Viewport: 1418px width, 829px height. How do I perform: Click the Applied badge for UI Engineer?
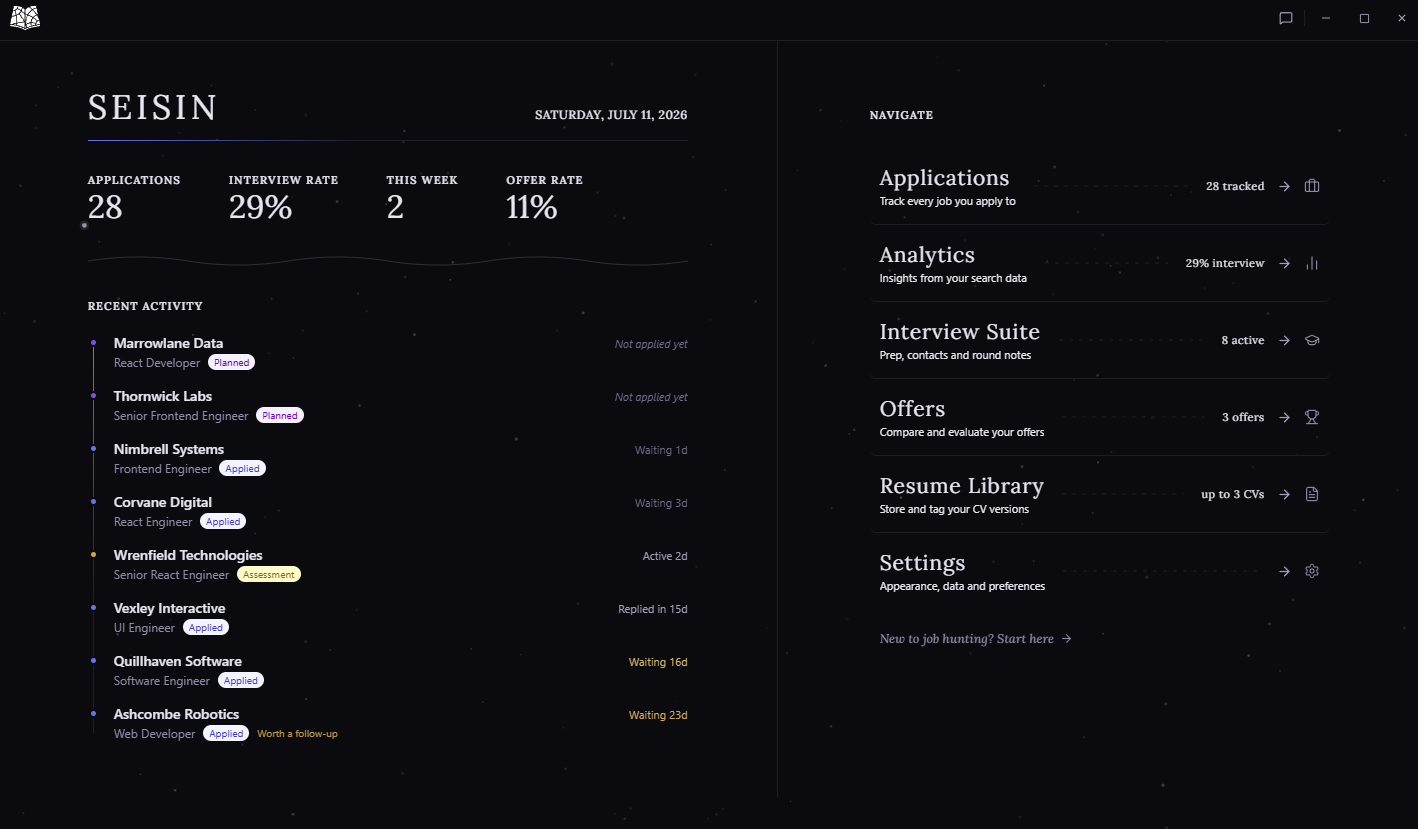point(206,628)
